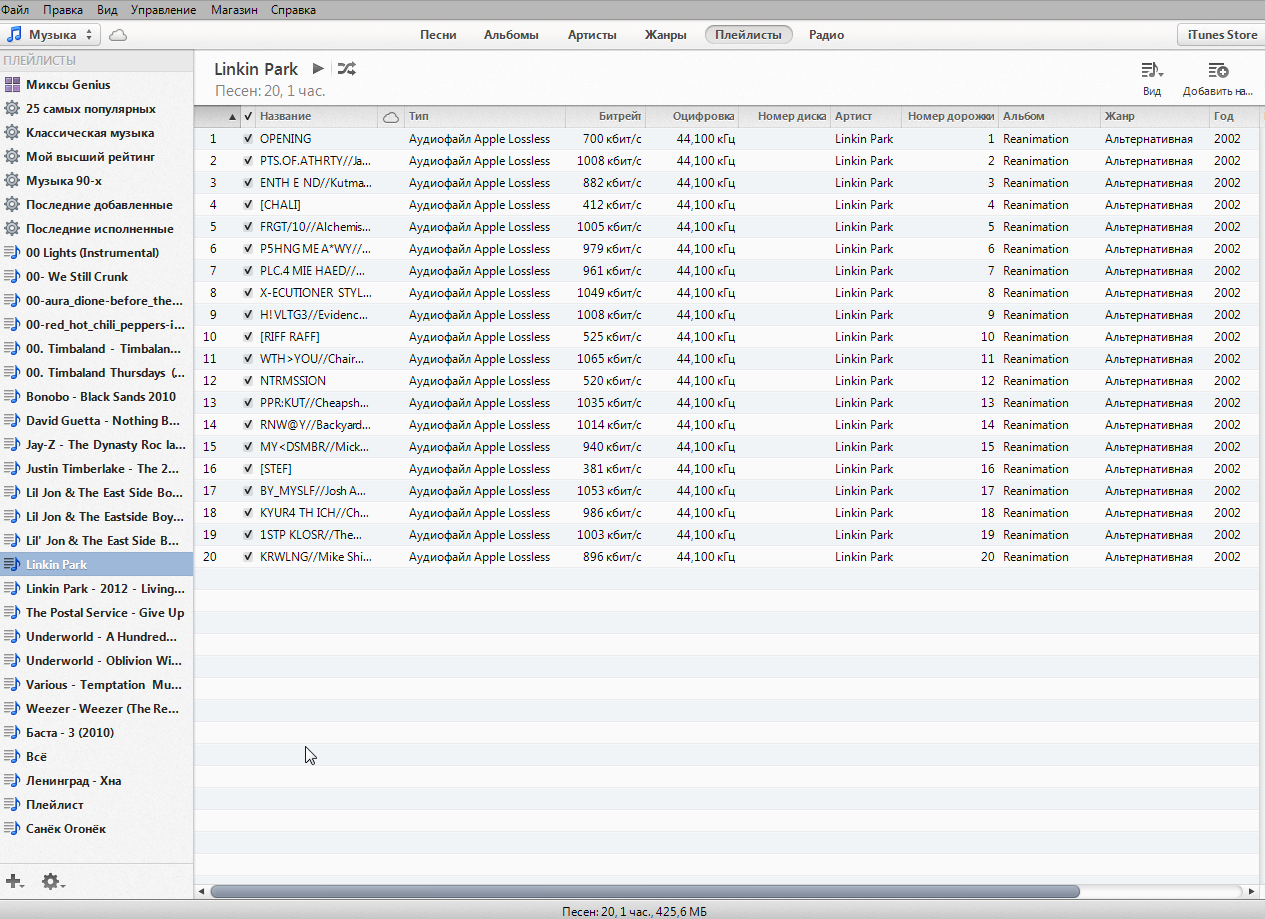Screen dimensions: 1265x919
Task: Sort tracks by Тип column
Action: 485,117
